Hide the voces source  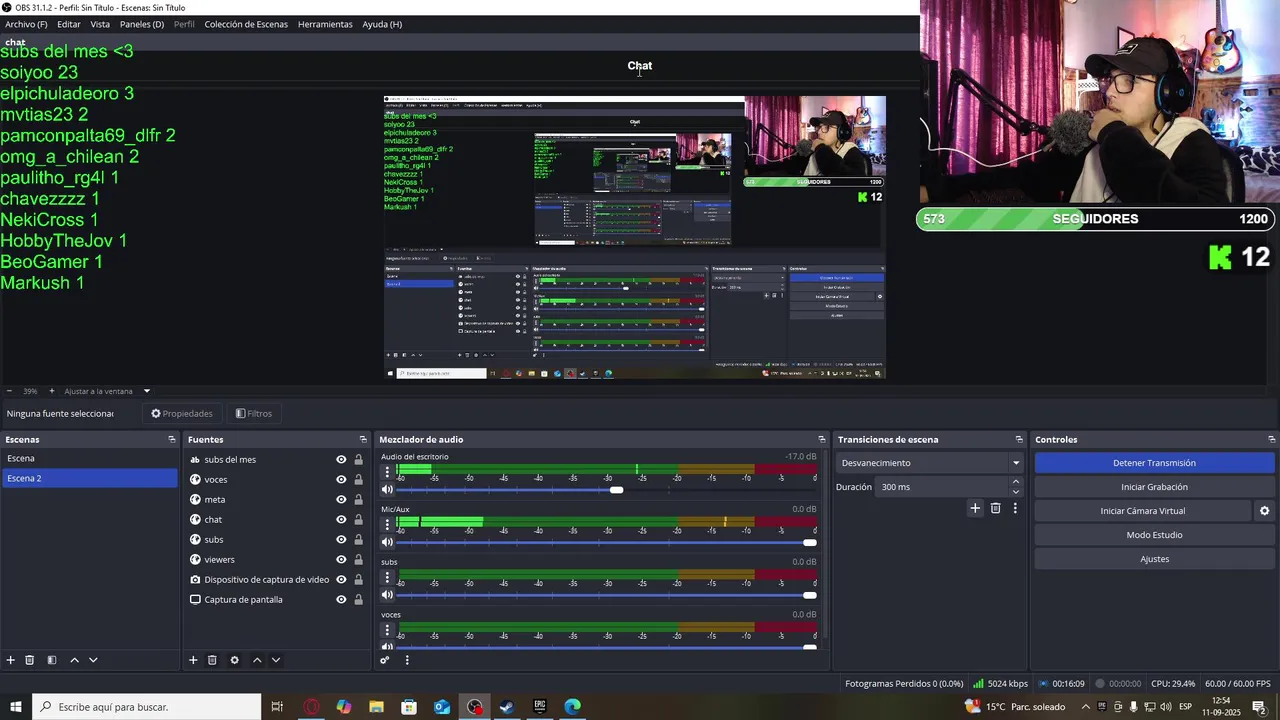coord(341,480)
